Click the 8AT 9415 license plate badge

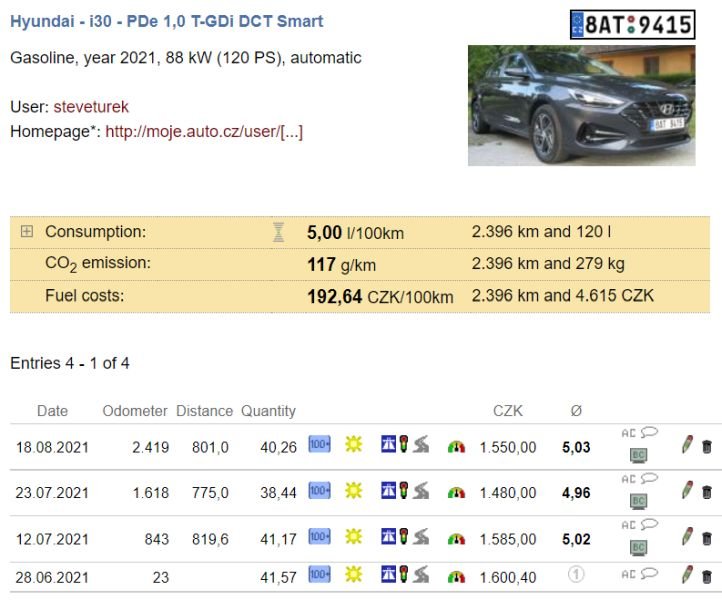pos(632,24)
